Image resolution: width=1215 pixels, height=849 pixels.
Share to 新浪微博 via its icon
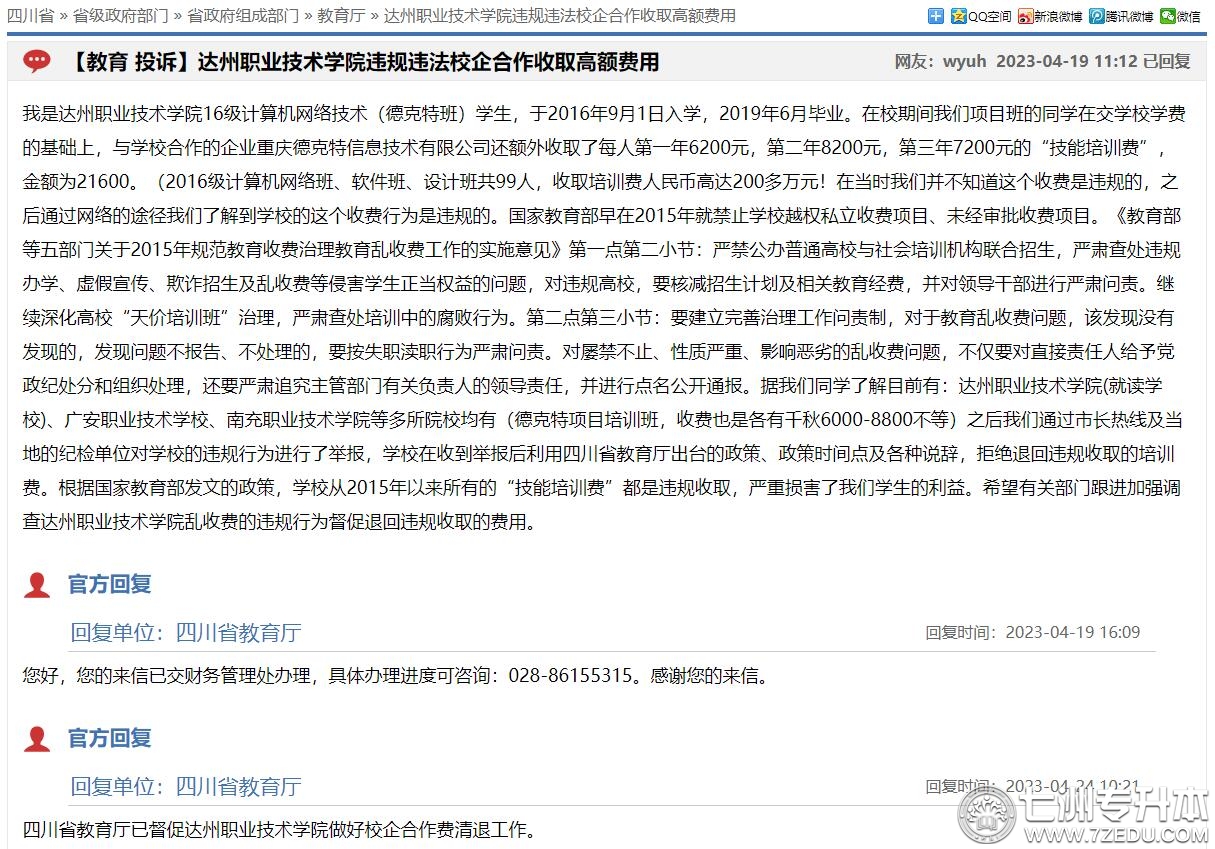click(x=1025, y=16)
